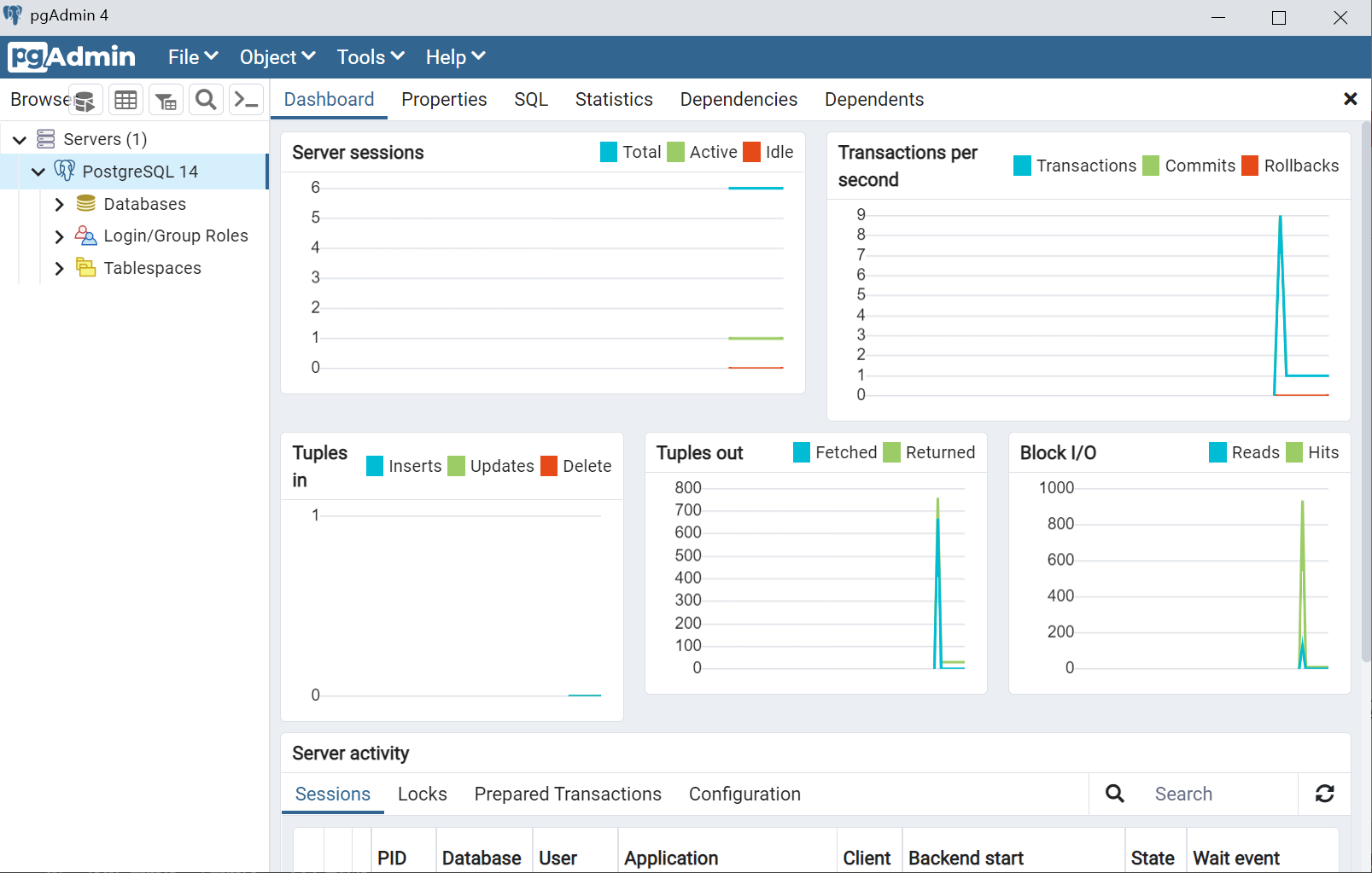This screenshot has height=873, width=1372.
Task: Open the Object menu
Action: point(277,57)
